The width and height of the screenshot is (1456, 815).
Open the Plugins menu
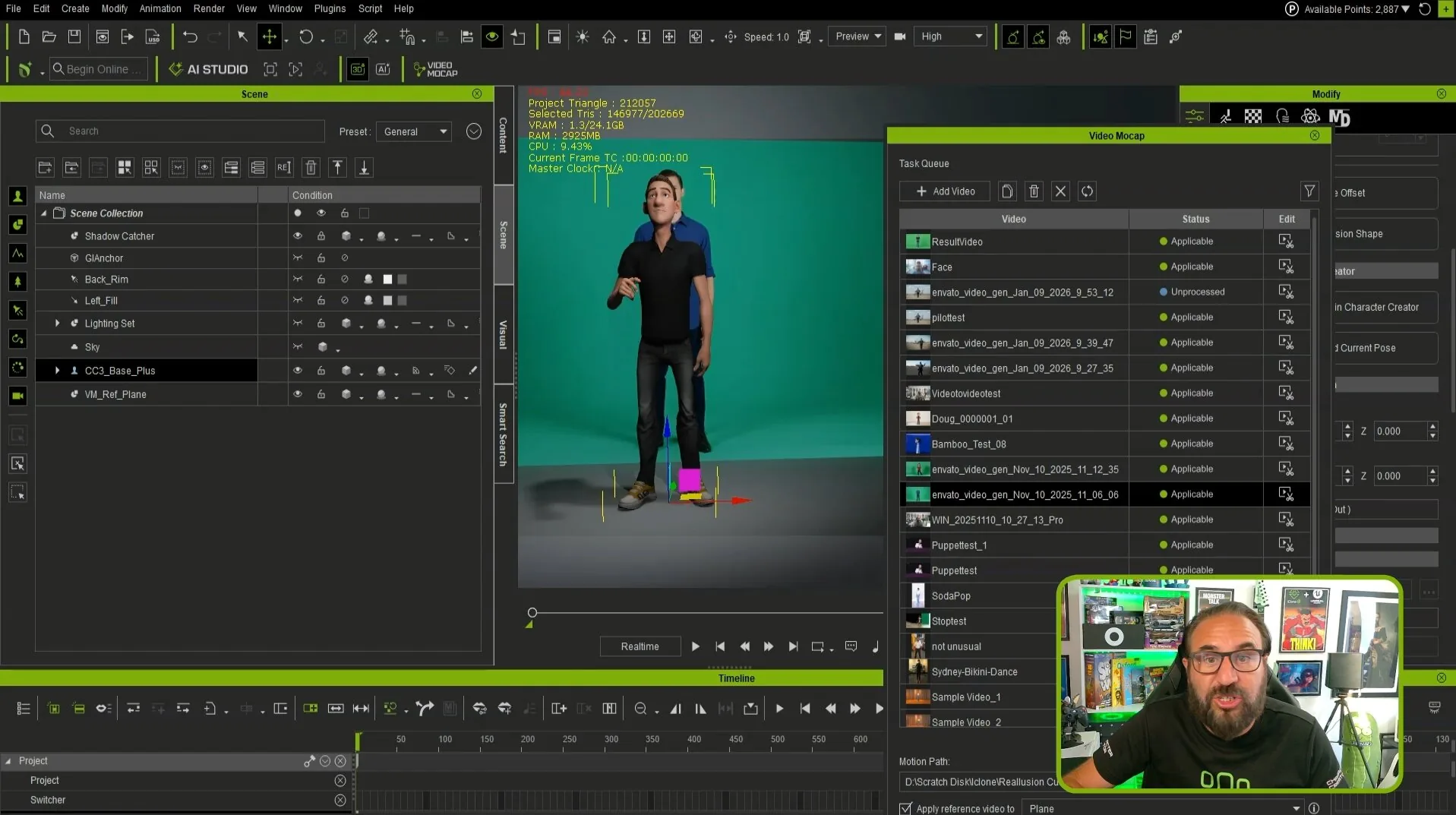(x=330, y=8)
